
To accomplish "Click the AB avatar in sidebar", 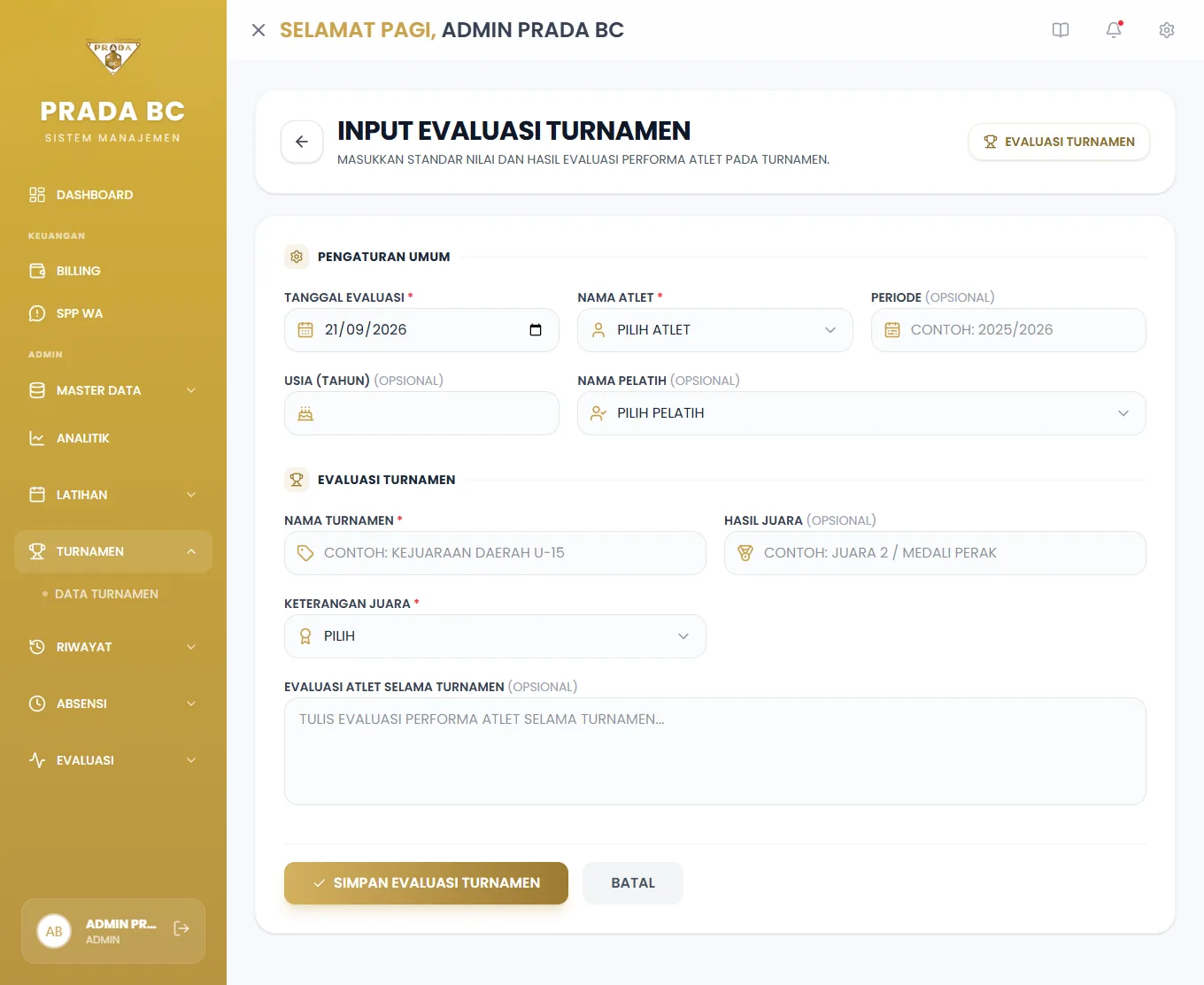I will [x=54, y=931].
